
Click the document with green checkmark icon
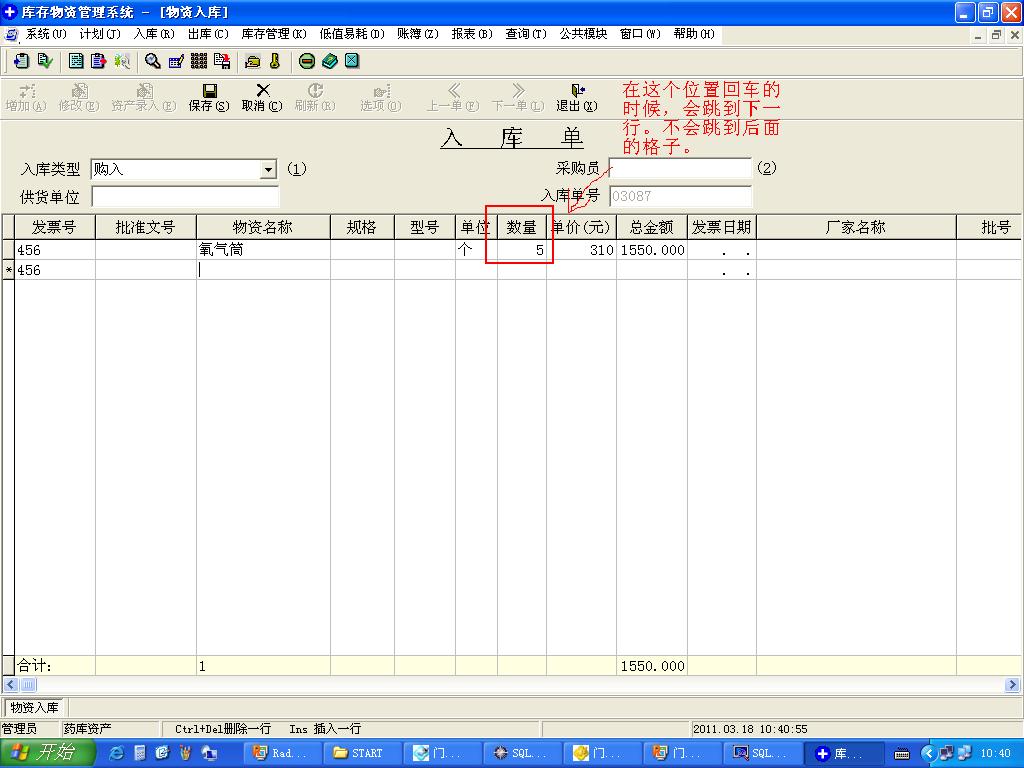pos(44,61)
